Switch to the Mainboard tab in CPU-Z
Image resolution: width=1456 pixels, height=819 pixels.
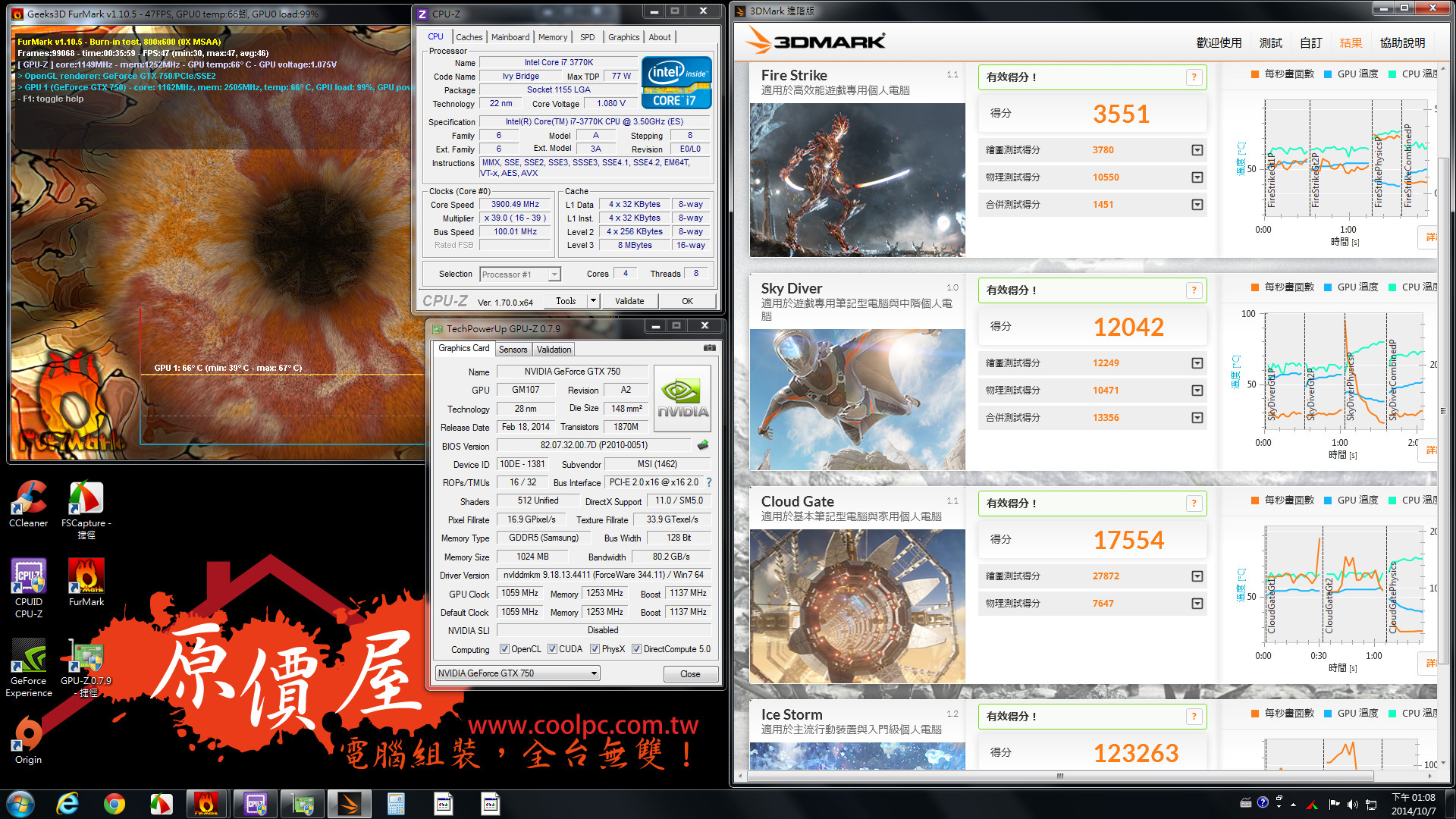pyautogui.click(x=510, y=37)
